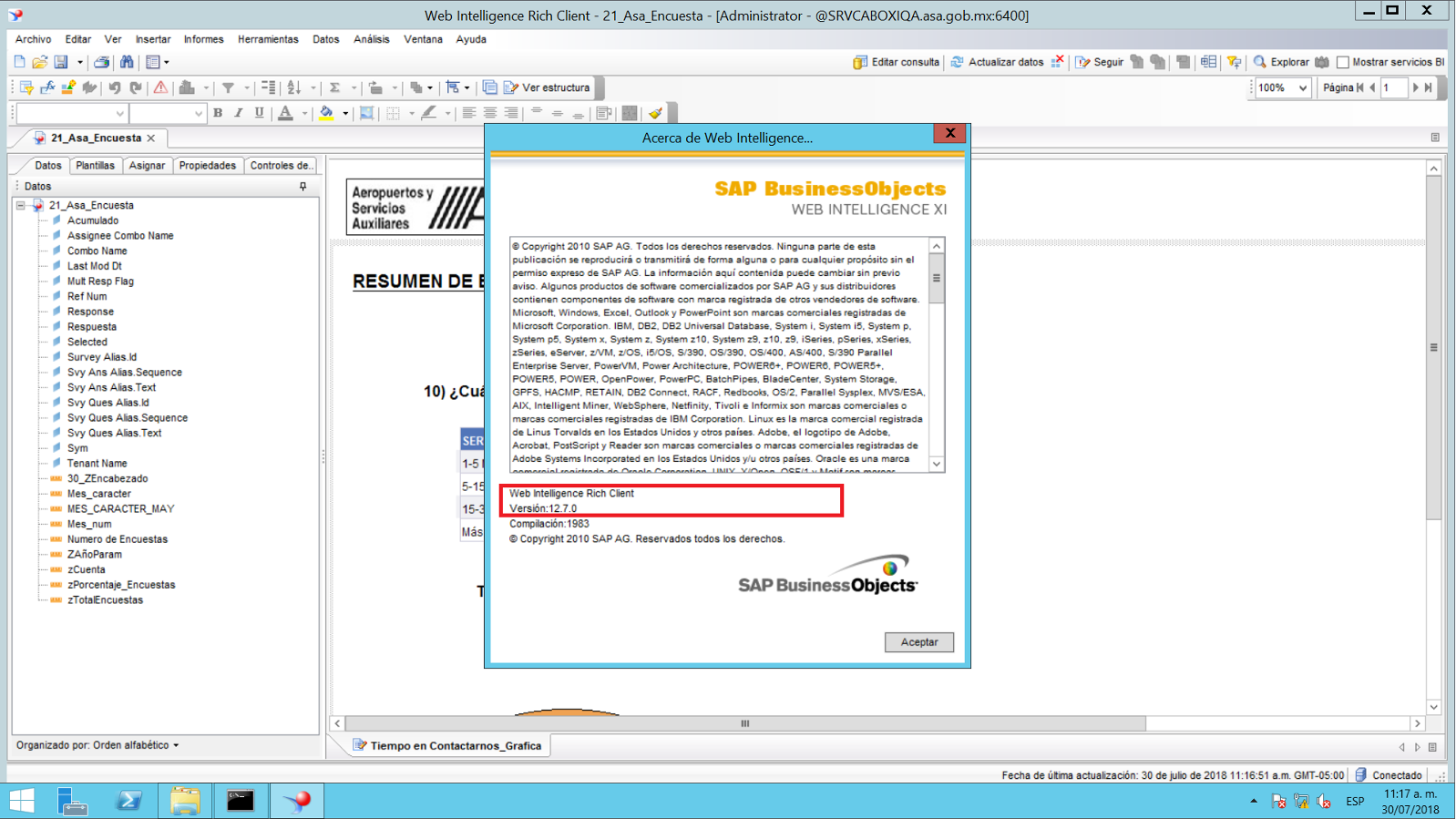Image resolution: width=1456 pixels, height=819 pixels.
Task: Click the copyright text scrollbar down arrow
Action: 936,465
